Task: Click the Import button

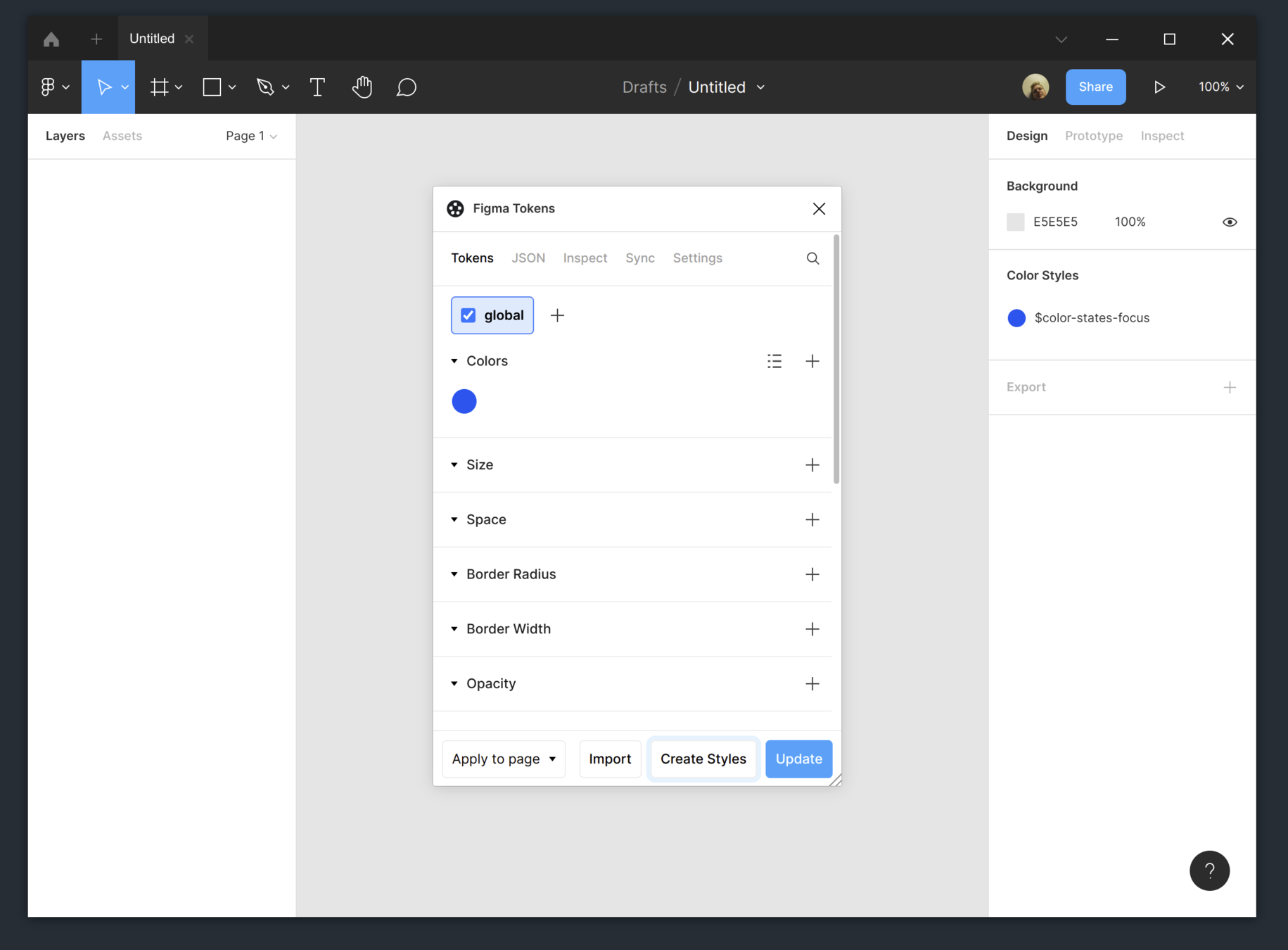Action: (x=610, y=759)
